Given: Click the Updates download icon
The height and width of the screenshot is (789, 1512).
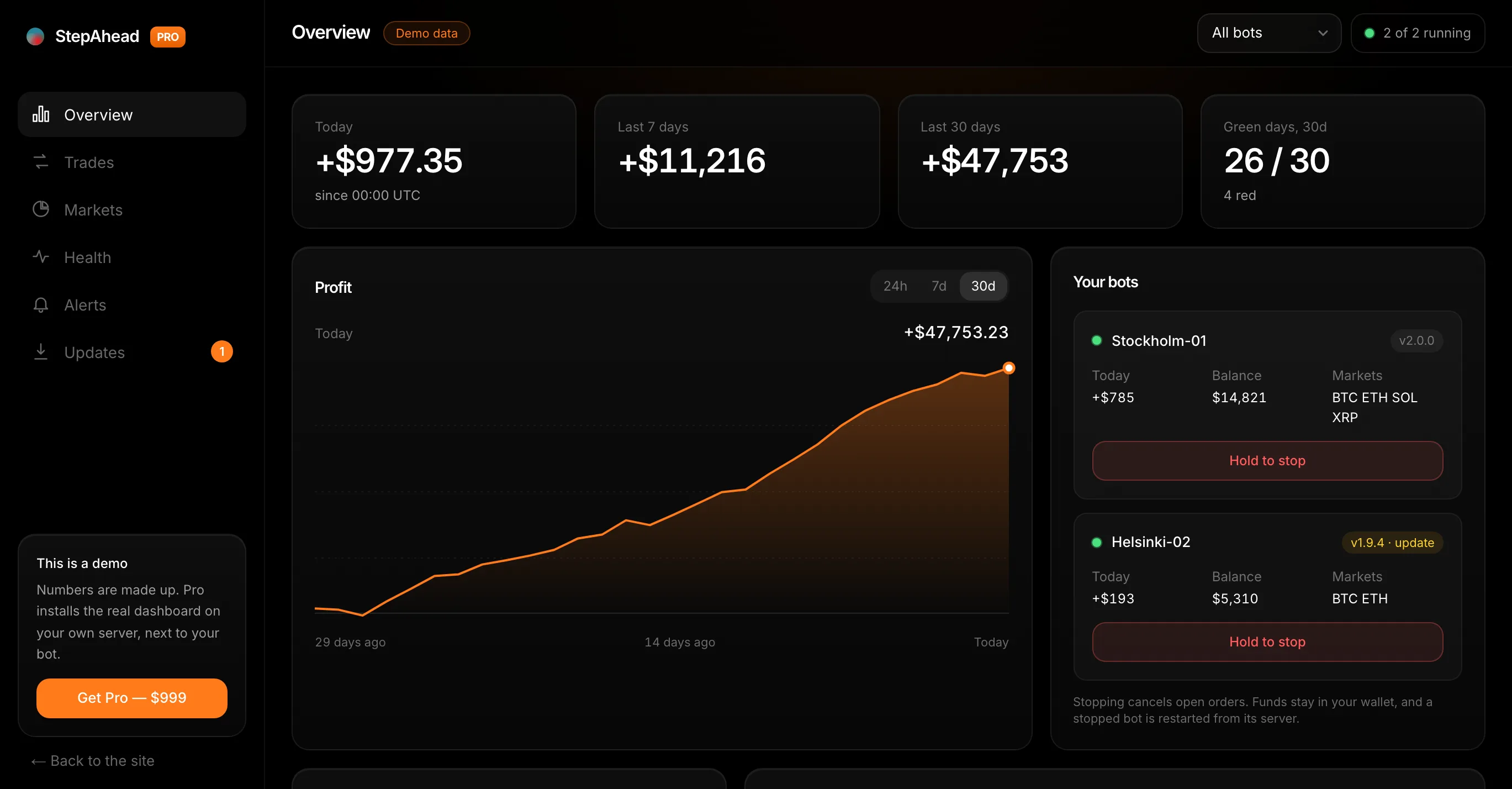Looking at the screenshot, I should click(40, 351).
